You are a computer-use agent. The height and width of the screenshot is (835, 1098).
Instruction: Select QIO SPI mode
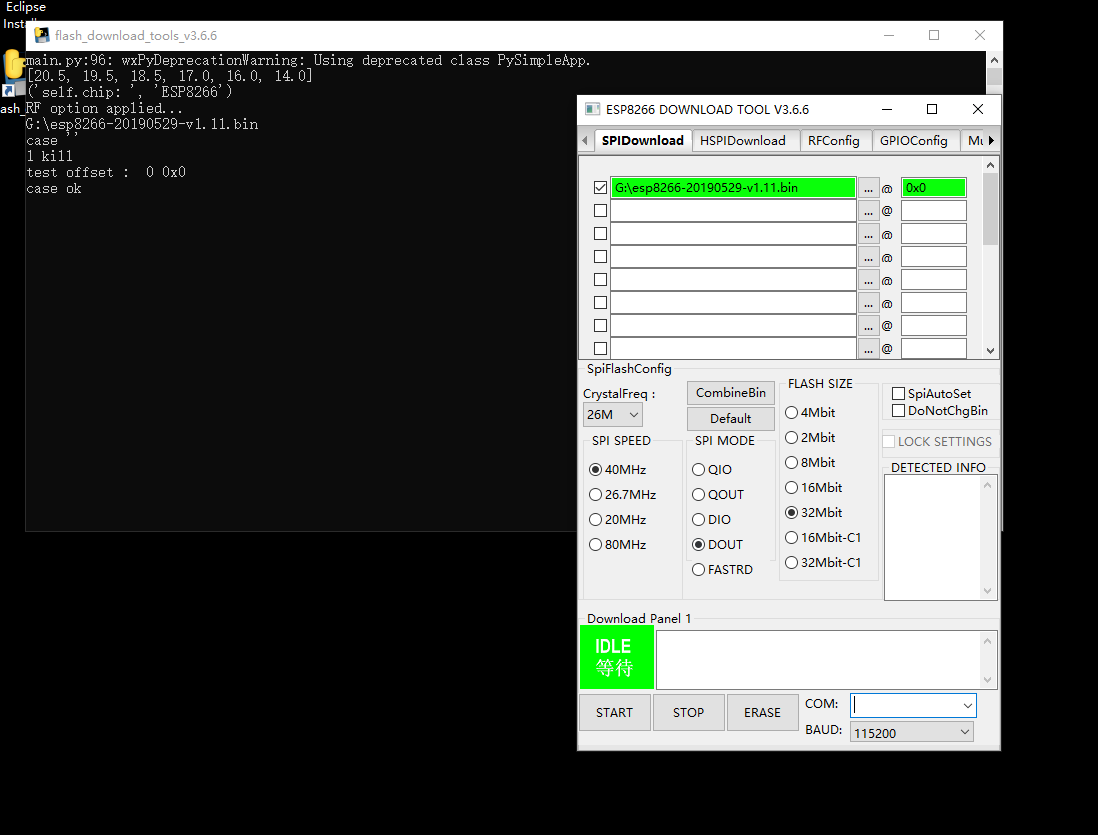coord(699,469)
